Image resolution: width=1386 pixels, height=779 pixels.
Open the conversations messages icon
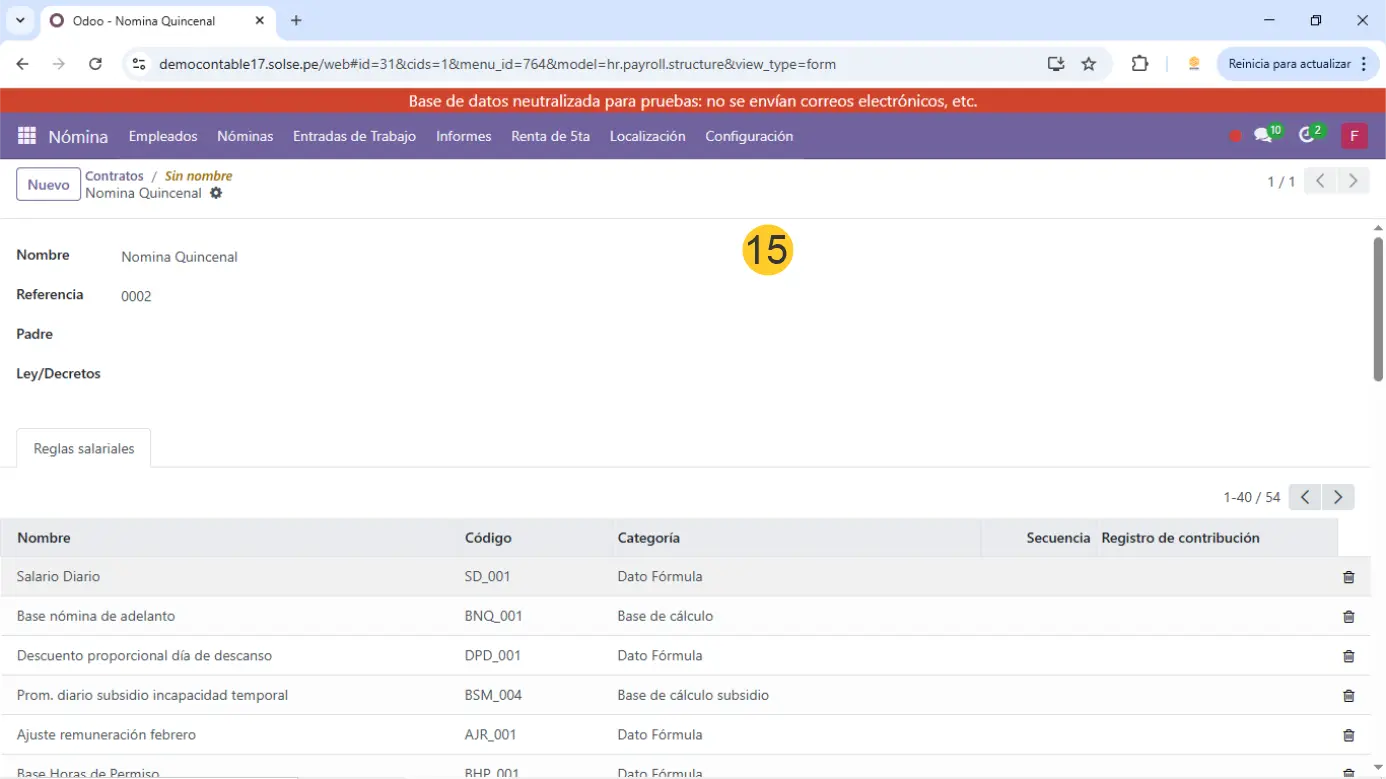(1264, 136)
